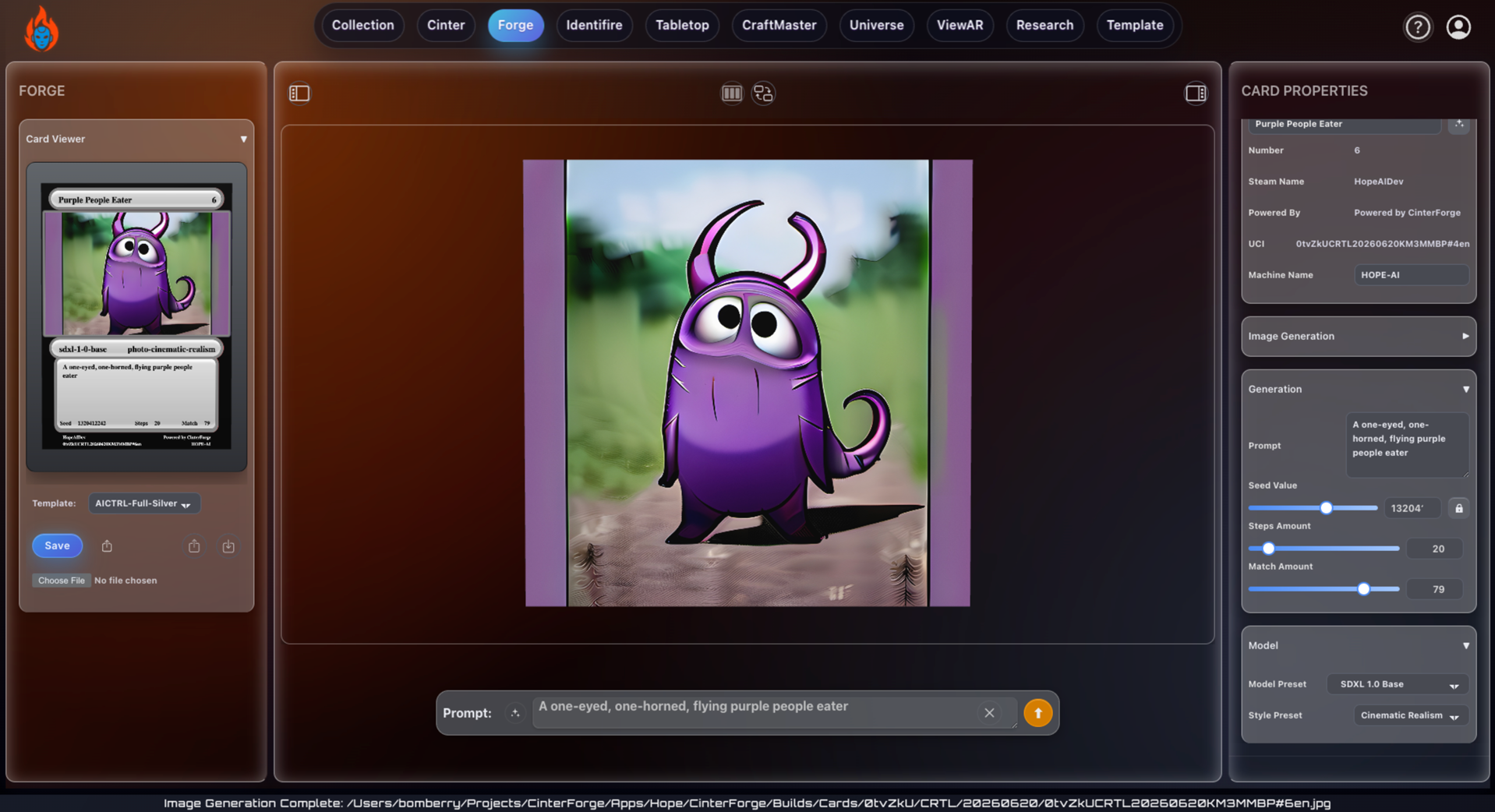Toggle the right sidebar panel icon
The width and height of the screenshot is (1495, 812).
click(x=1195, y=94)
